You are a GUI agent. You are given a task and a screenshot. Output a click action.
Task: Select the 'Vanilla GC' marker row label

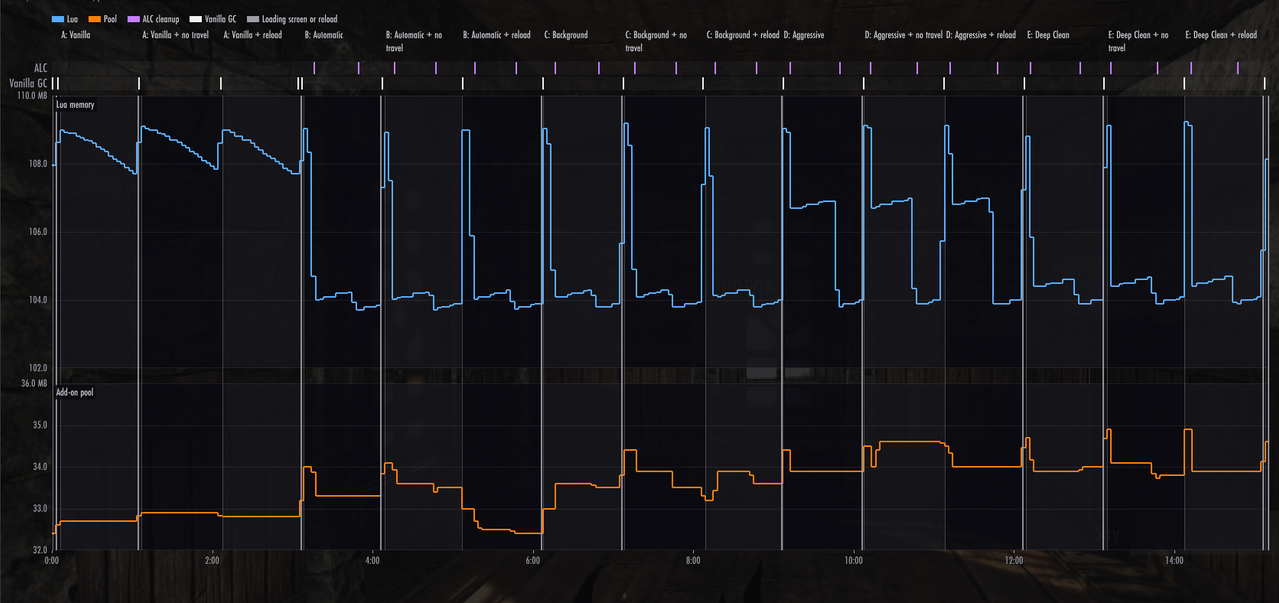pyautogui.click(x=29, y=84)
